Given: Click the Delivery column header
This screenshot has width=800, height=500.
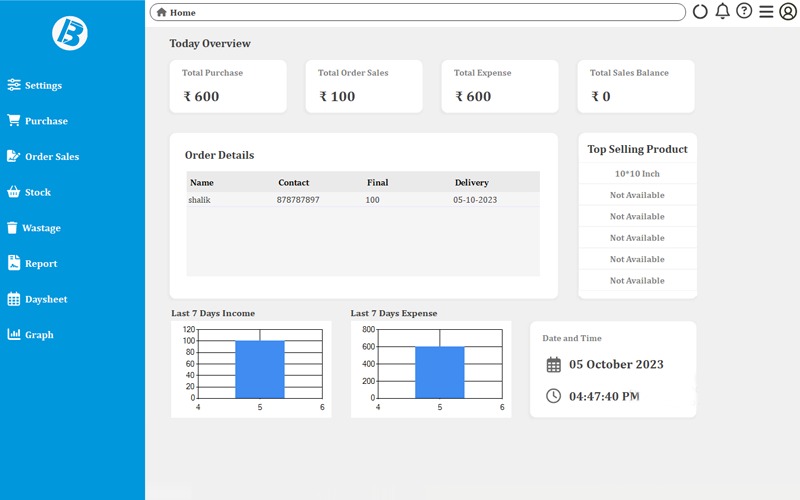Looking at the screenshot, I should [471, 182].
